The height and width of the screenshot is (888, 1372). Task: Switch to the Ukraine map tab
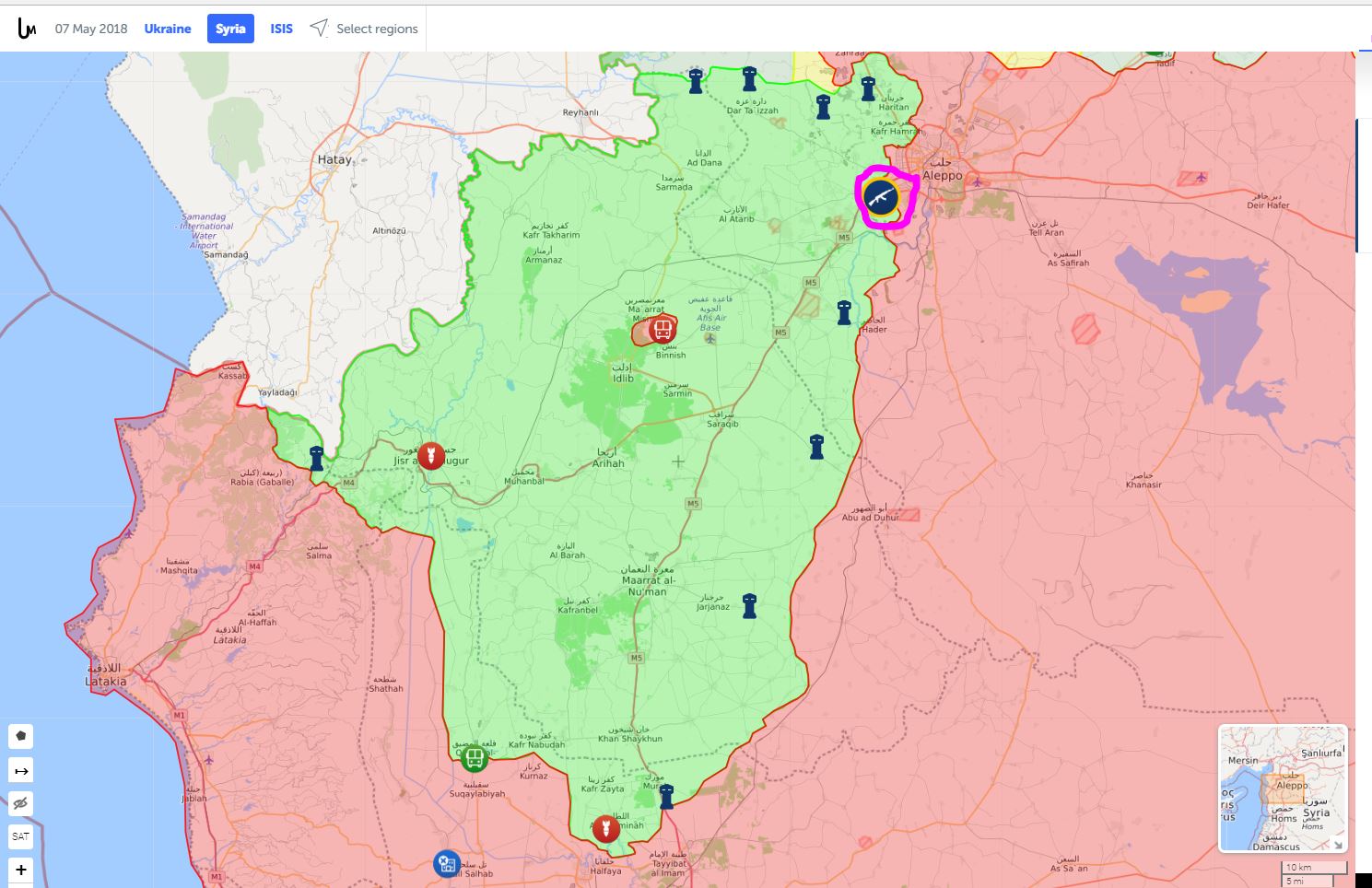click(168, 29)
